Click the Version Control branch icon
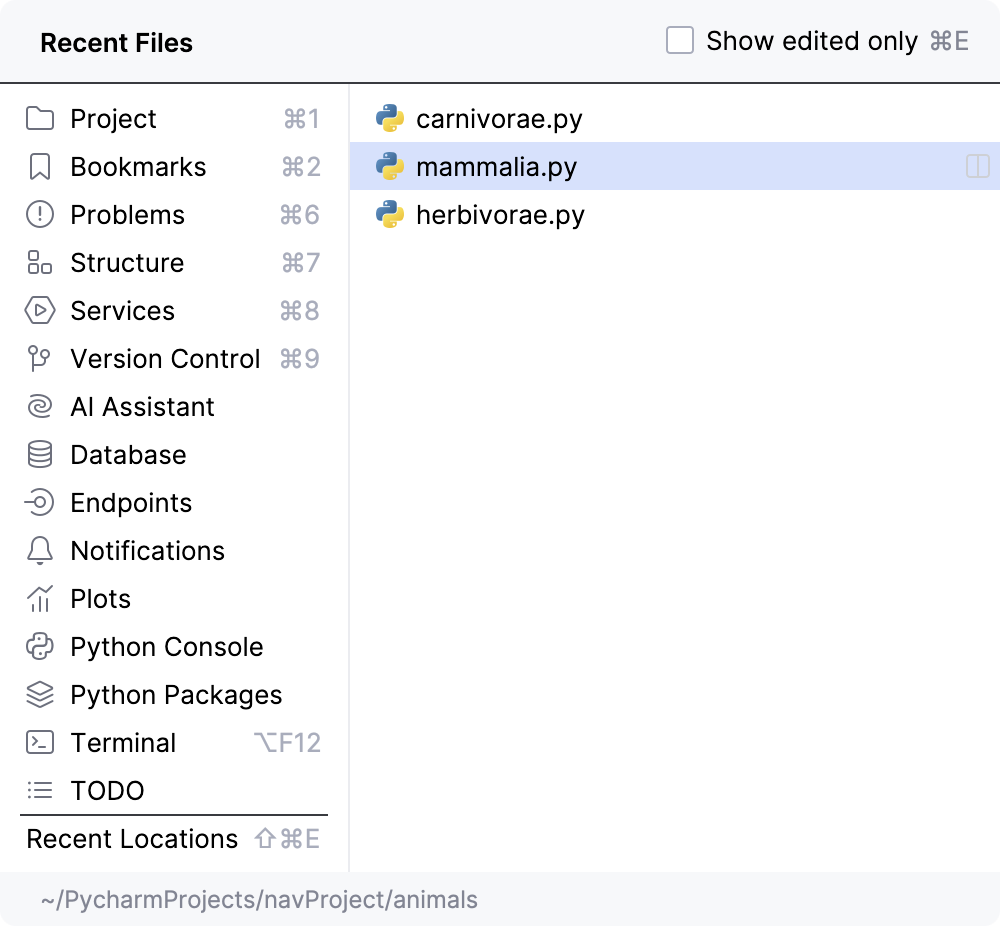The image size is (1000, 926). click(39, 359)
